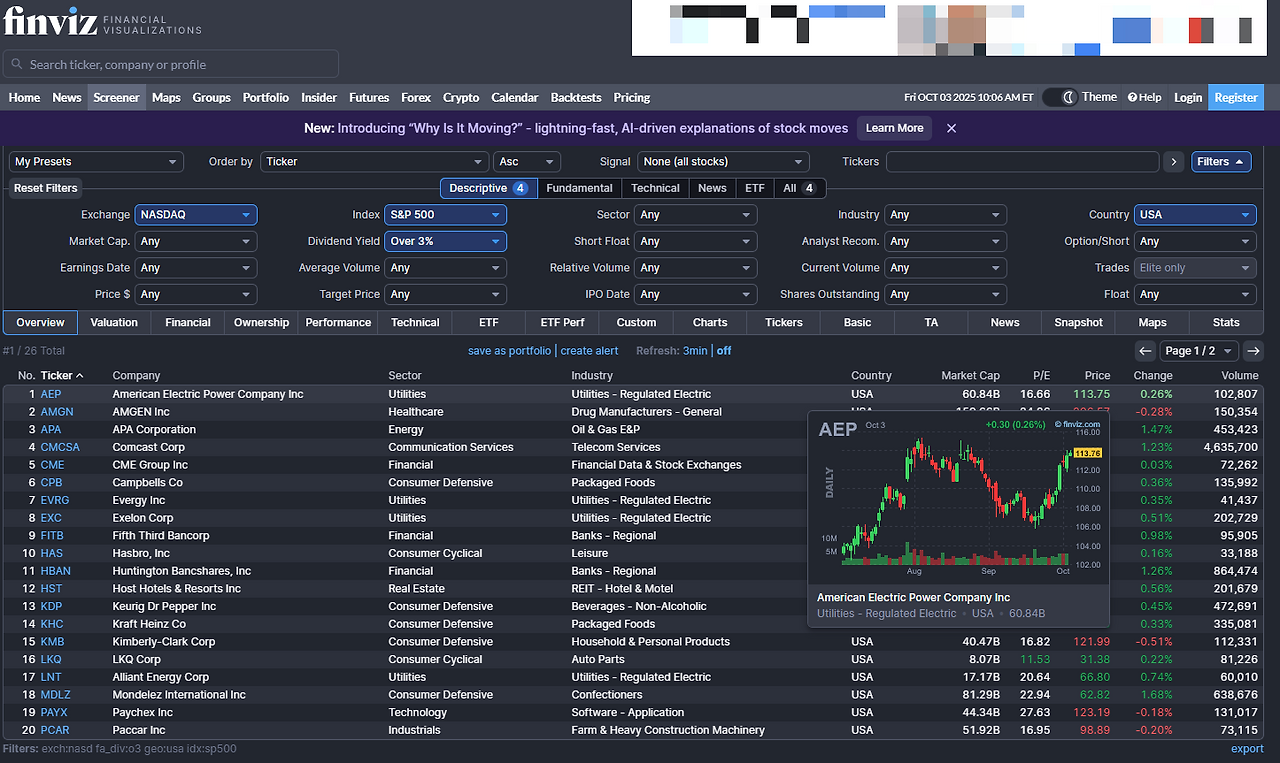Screen dimensions: 1280x763
Task: Click the Login link
Action: (1188, 97)
